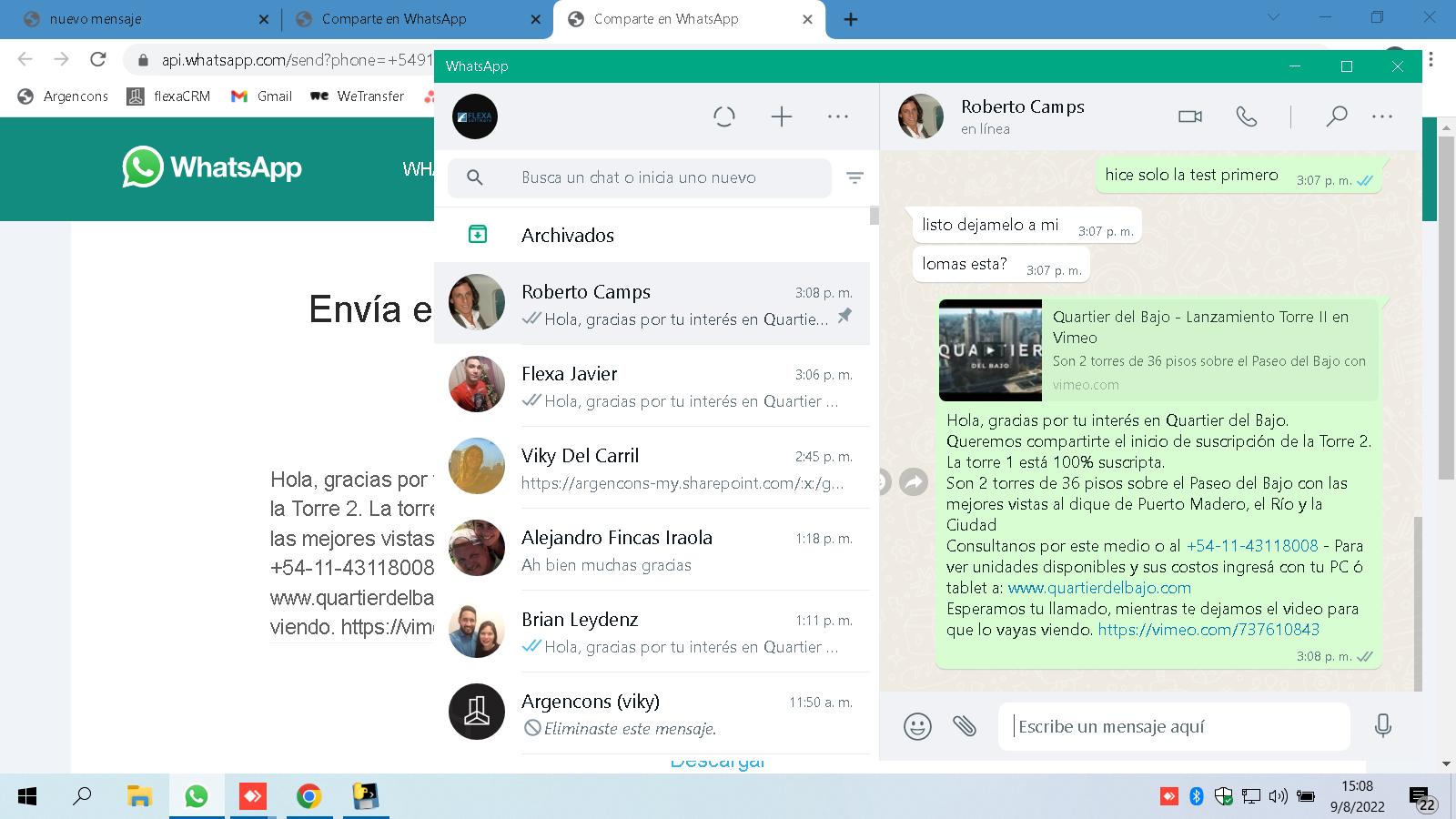Open the vimeo.com/737610843 link

1208,630
